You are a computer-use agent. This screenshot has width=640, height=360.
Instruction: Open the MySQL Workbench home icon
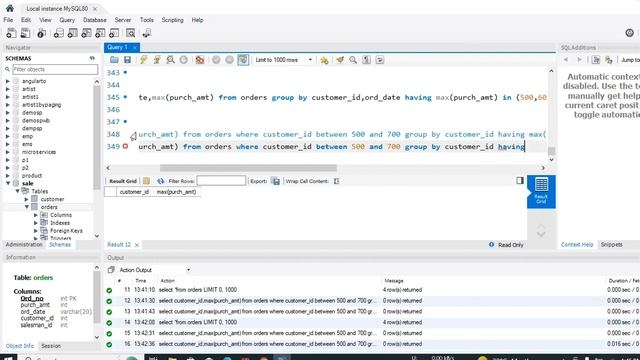coord(10,8)
